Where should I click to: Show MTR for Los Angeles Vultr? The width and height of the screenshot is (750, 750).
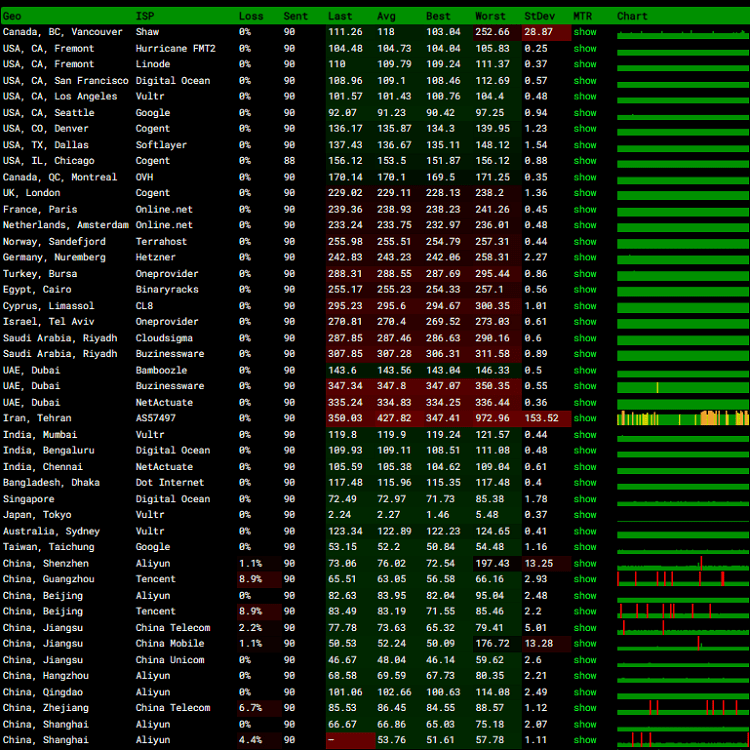click(585, 96)
